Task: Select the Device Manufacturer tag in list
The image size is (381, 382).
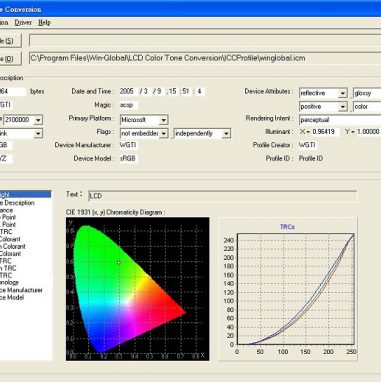Action: pos(21,290)
